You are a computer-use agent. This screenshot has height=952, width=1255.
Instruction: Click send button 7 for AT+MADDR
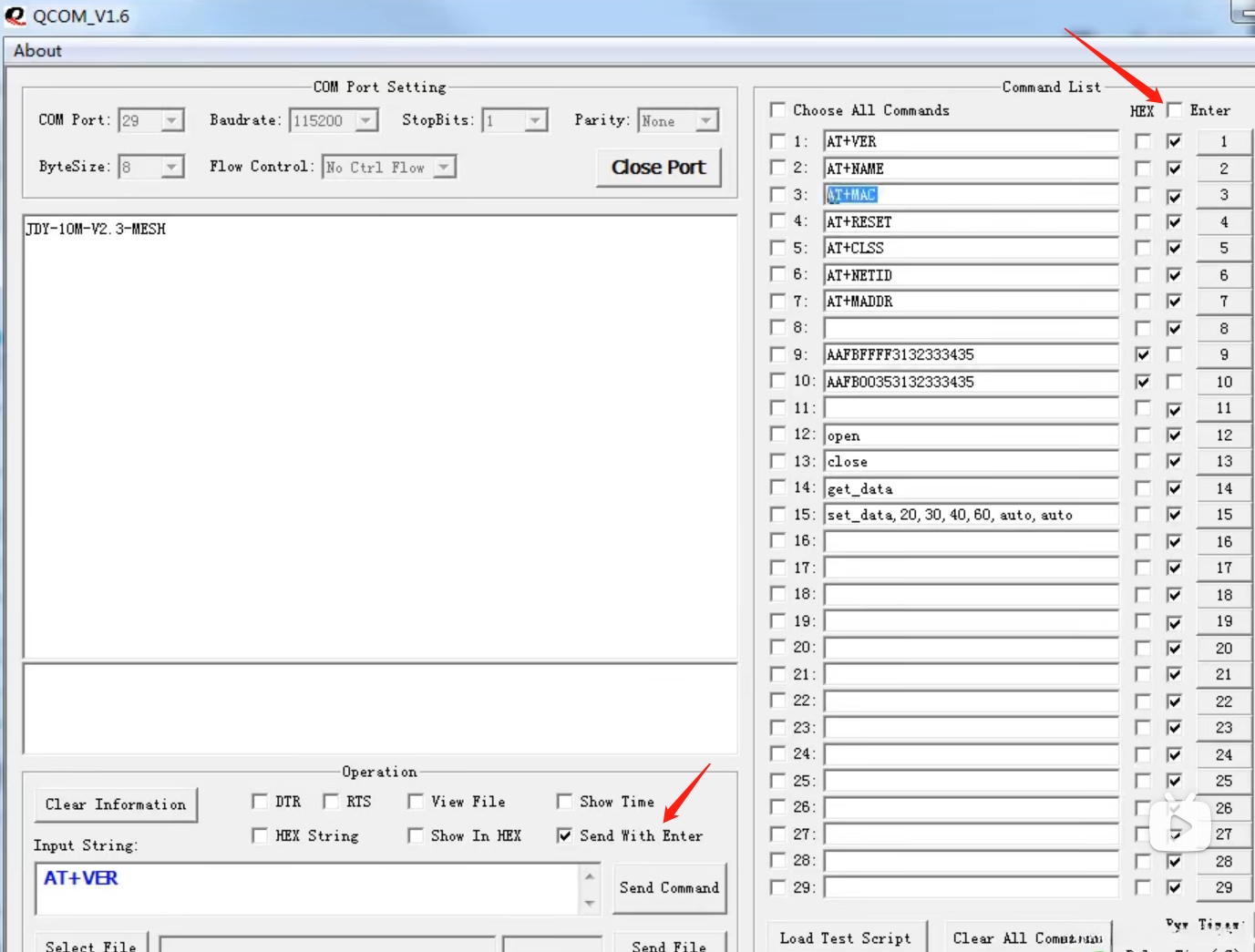[x=1224, y=302]
